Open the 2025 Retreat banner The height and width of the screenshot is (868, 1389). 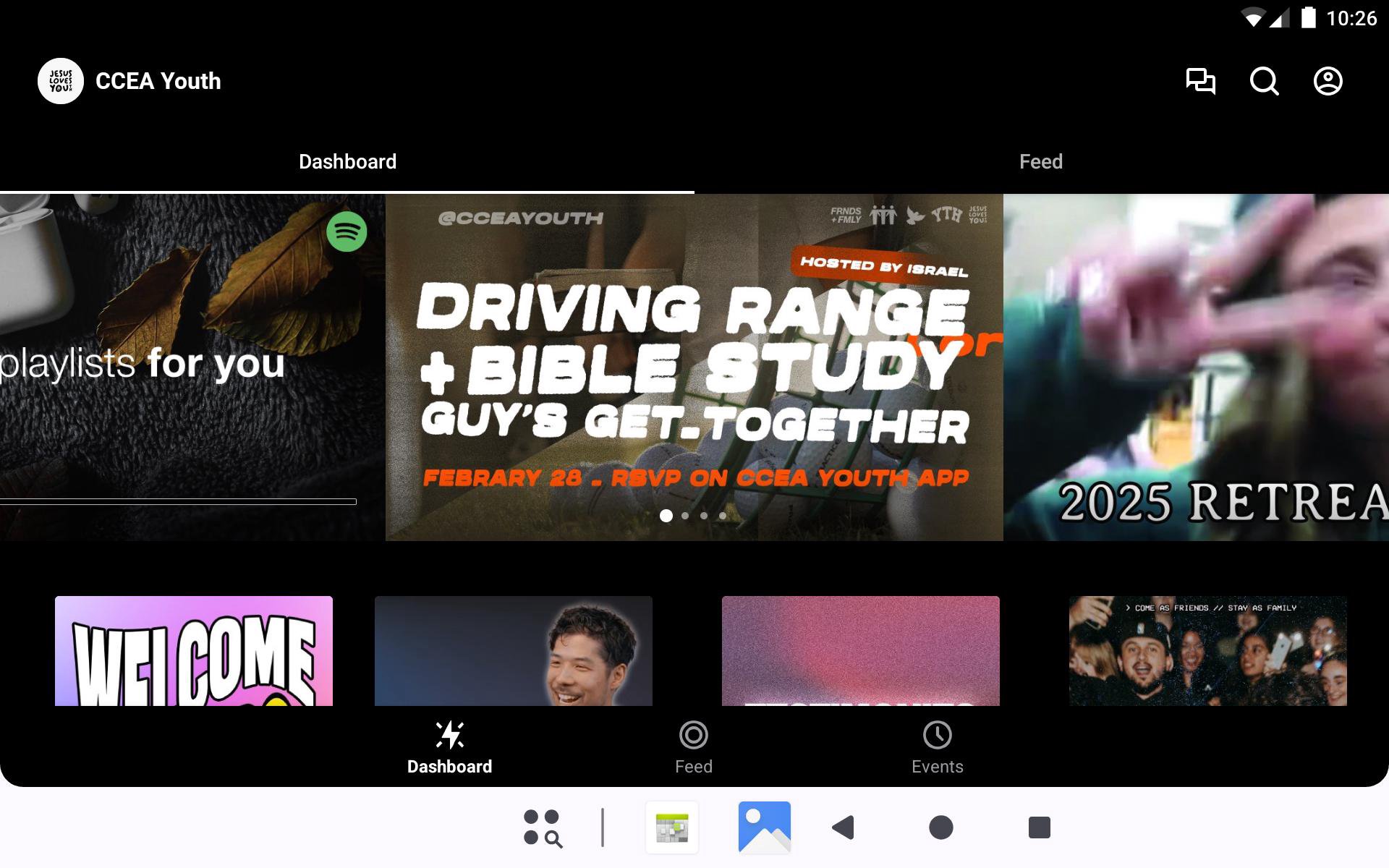point(1195,367)
